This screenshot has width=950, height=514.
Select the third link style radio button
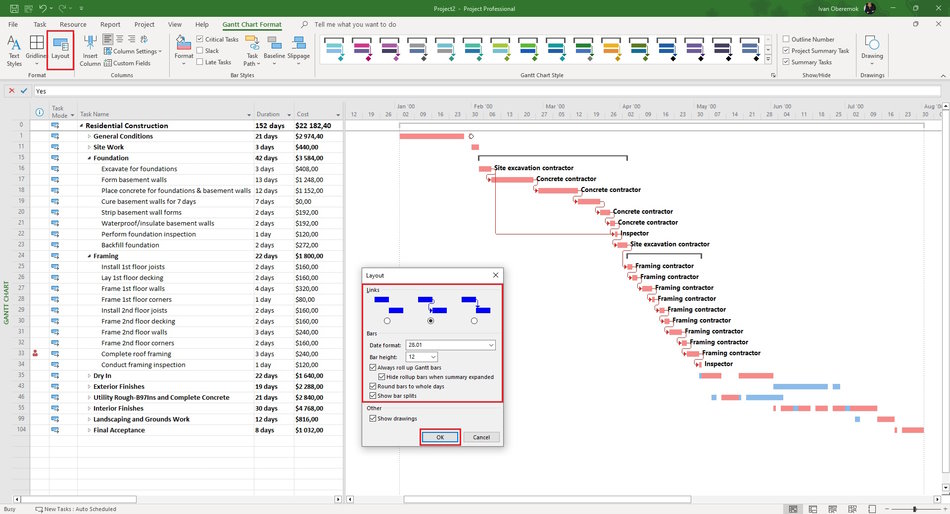[x=474, y=321]
